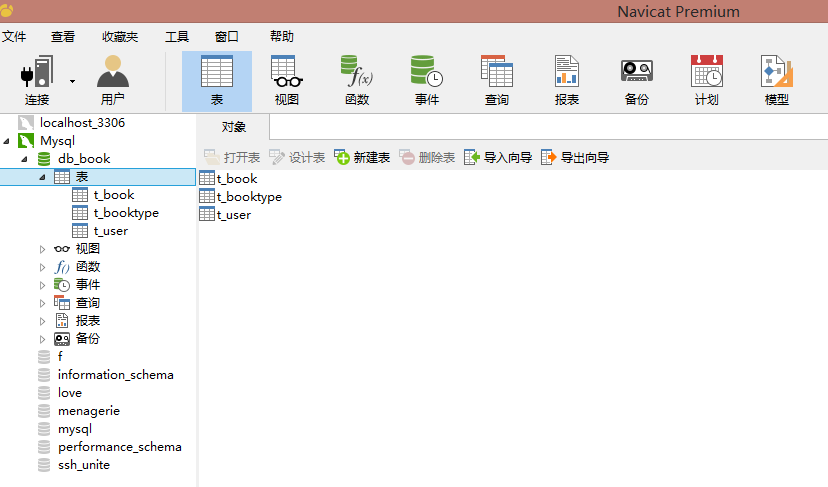Open the 收藏夹 favorites menu

(x=120, y=36)
